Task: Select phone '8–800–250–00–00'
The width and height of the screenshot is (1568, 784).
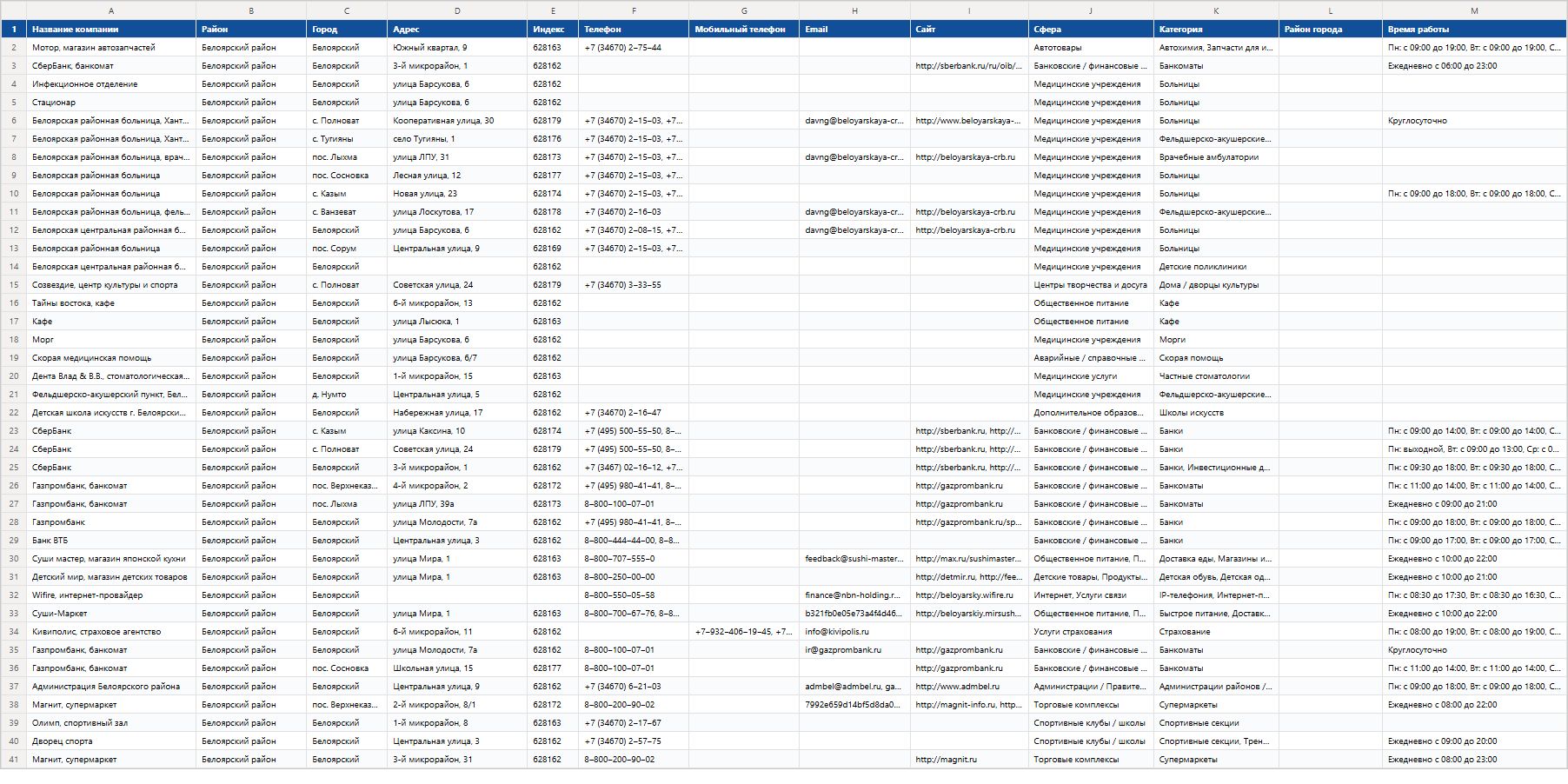Action: pos(634,577)
